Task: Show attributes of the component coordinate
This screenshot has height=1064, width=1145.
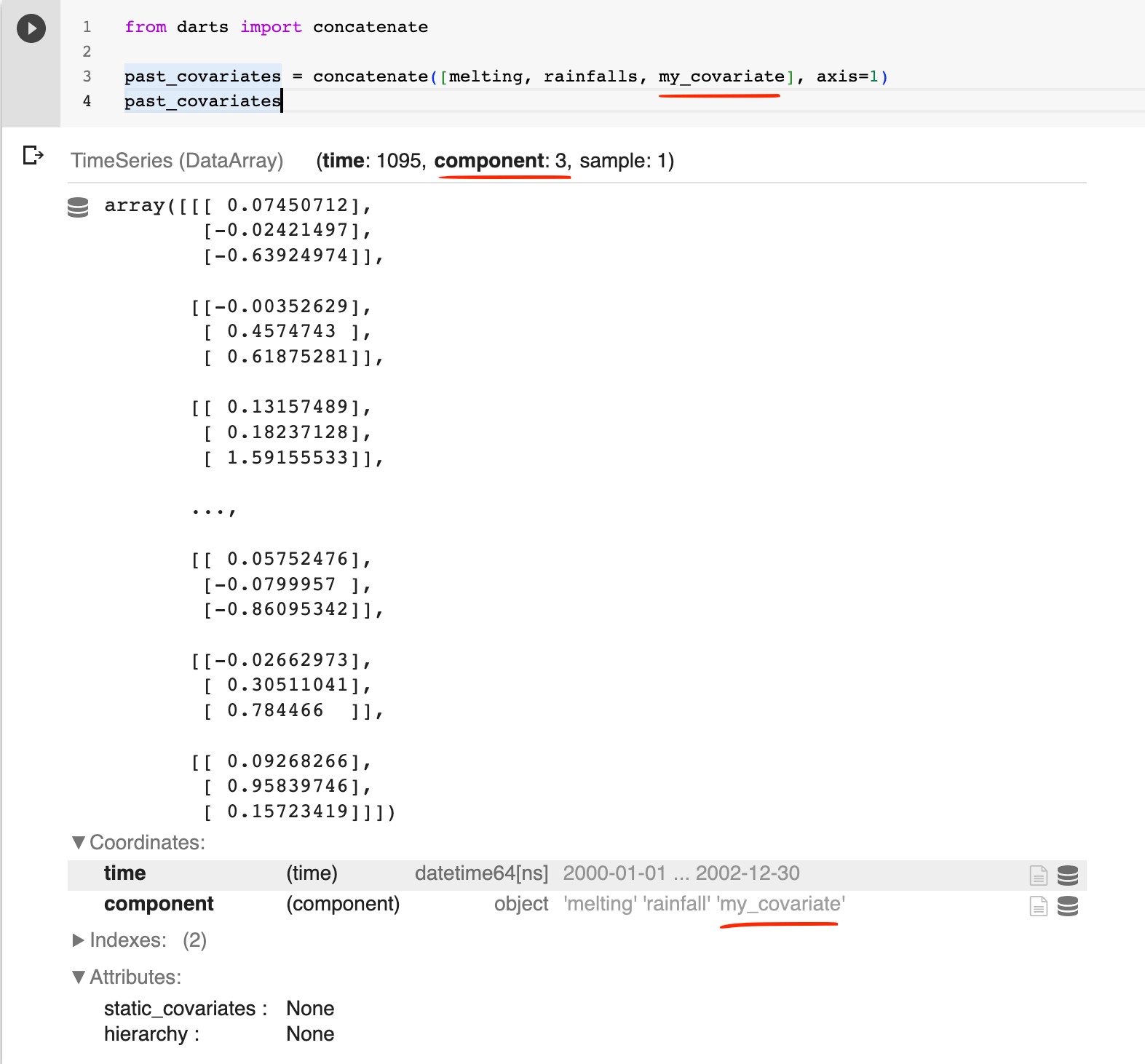Action: click(x=1039, y=905)
